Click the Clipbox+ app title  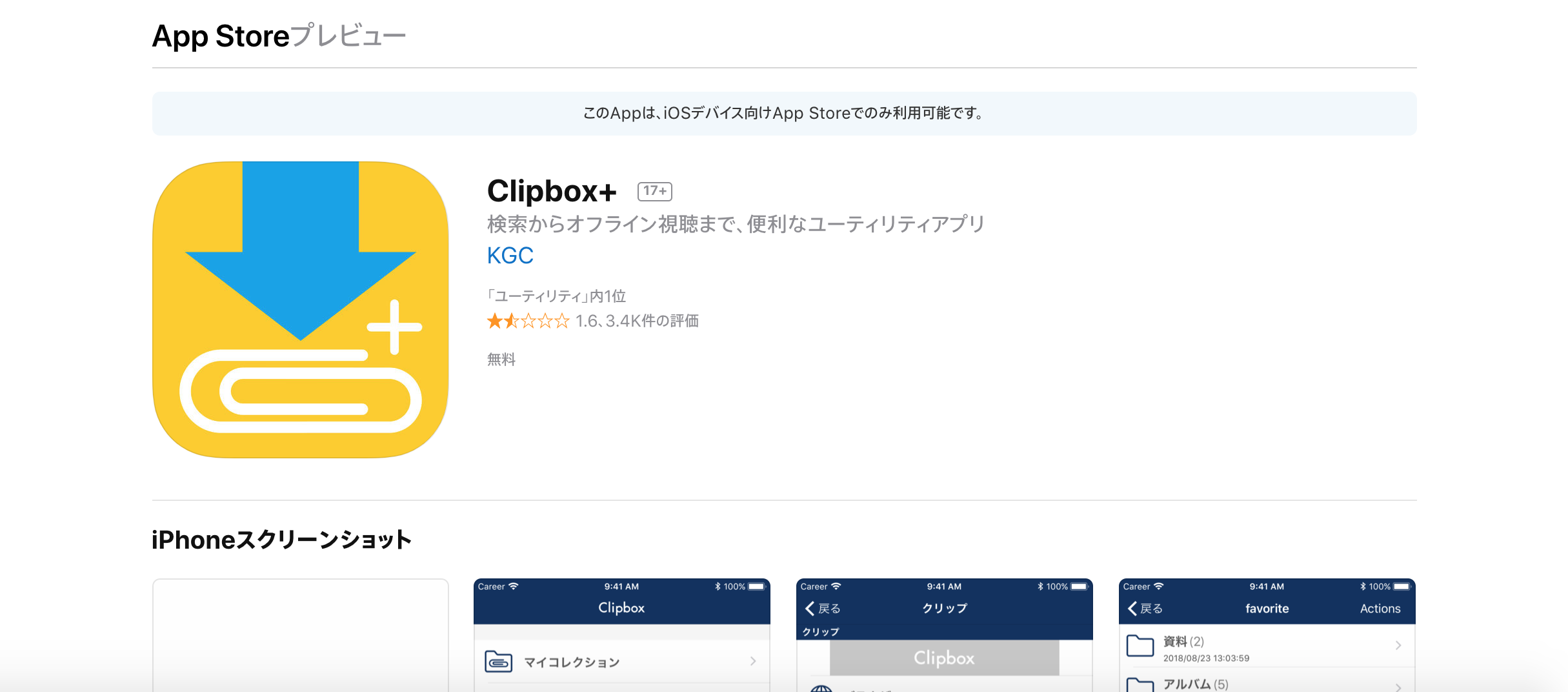coord(552,191)
